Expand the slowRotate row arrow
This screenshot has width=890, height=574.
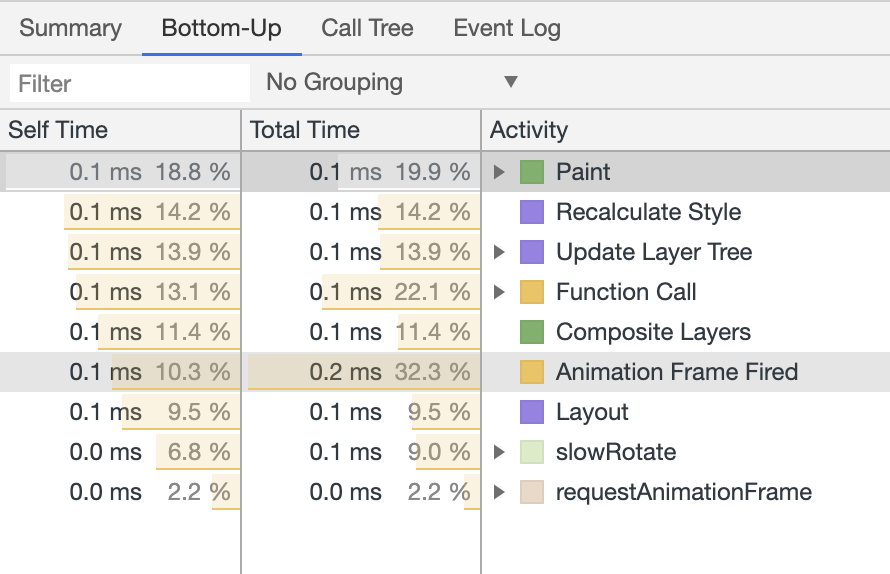(x=499, y=452)
